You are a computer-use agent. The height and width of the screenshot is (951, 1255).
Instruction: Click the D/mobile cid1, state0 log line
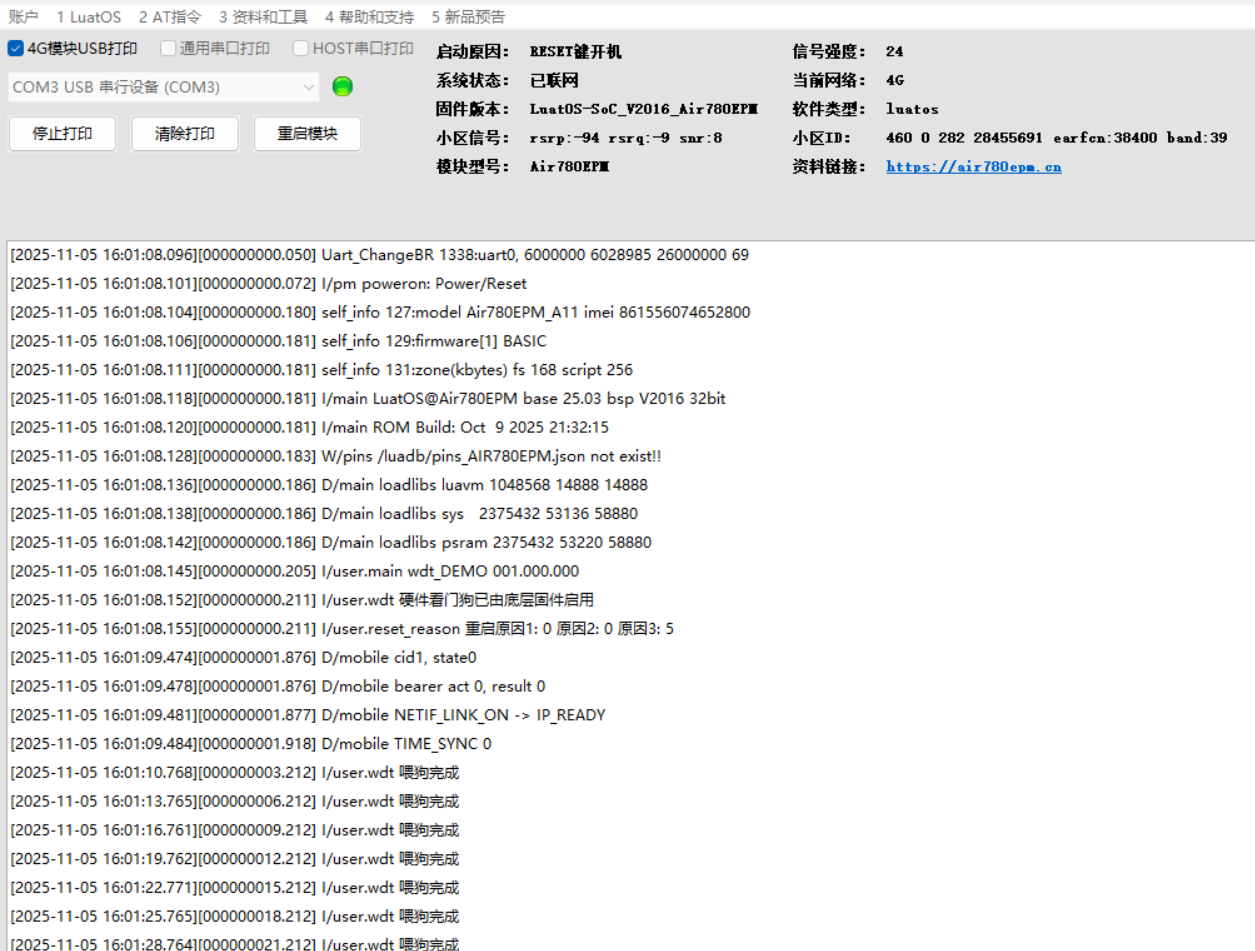(243, 658)
